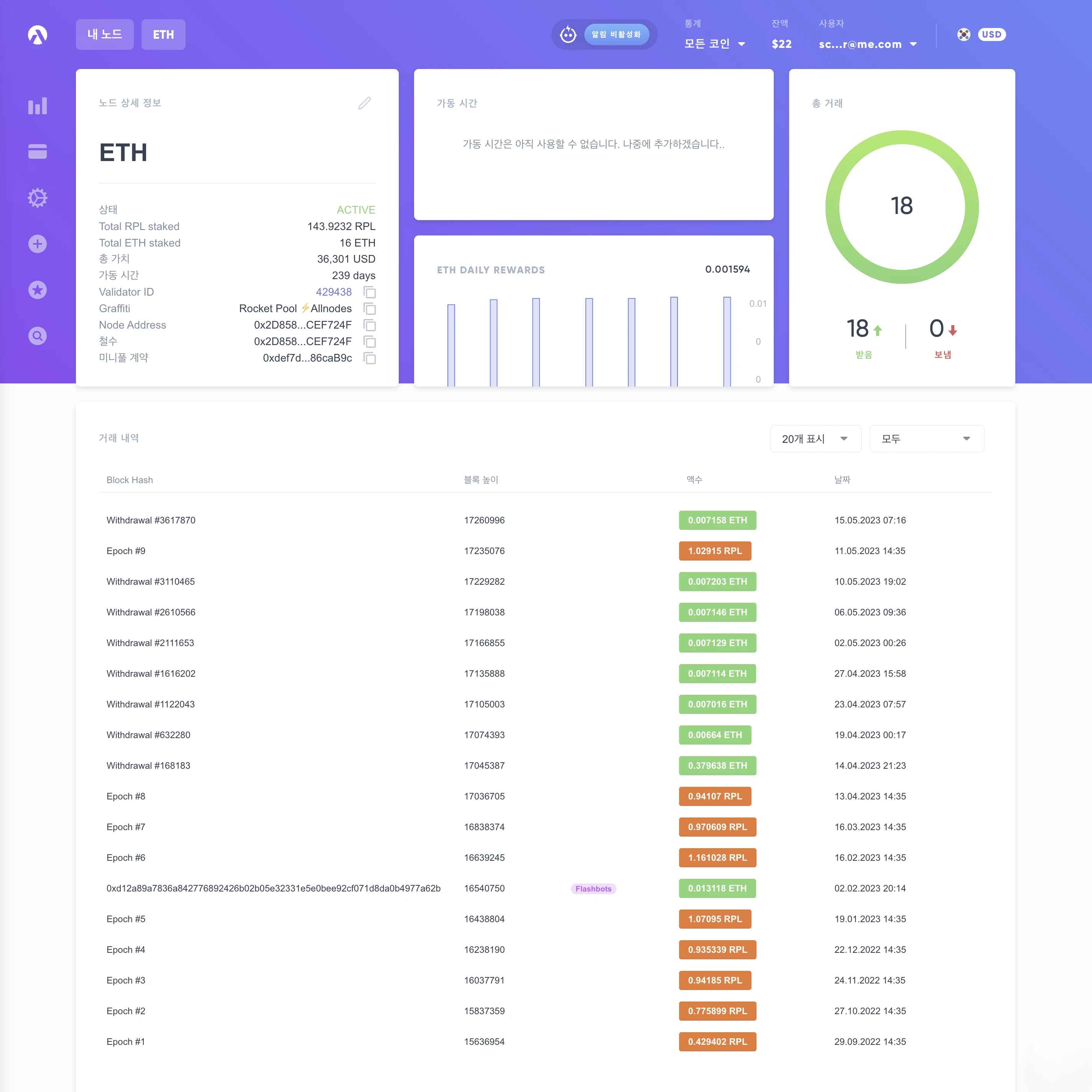The width and height of the screenshot is (1092, 1092).
Task: Click the 0.379638 ETH amount badge
Action: tap(717, 766)
